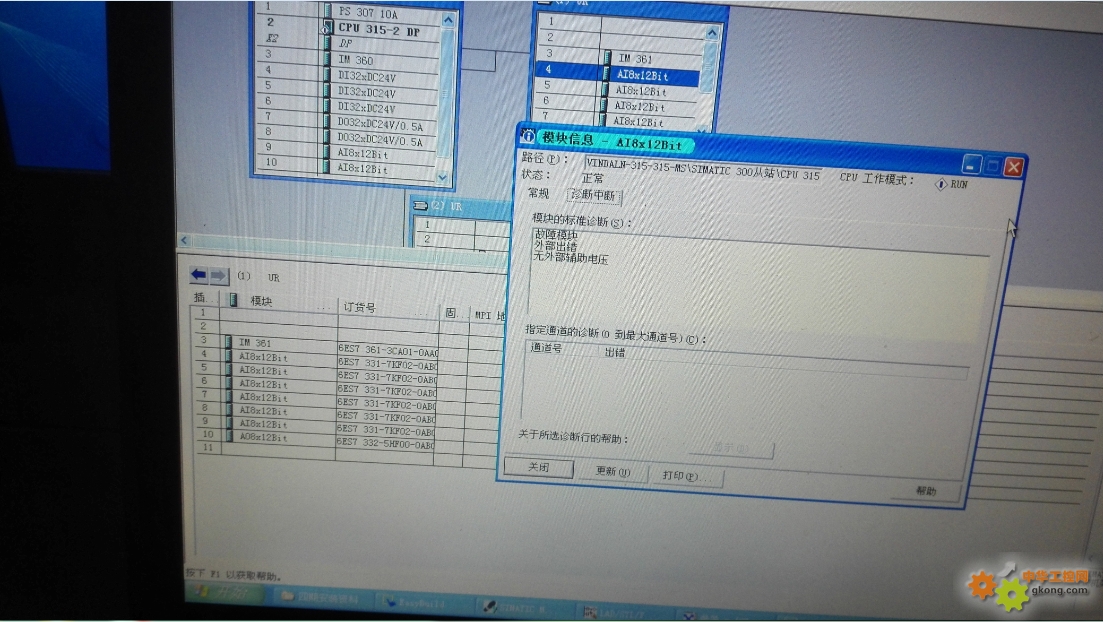Click the Windows 开始 start button
Image resolution: width=1103 pixels, height=622 pixels.
tap(224, 592)
